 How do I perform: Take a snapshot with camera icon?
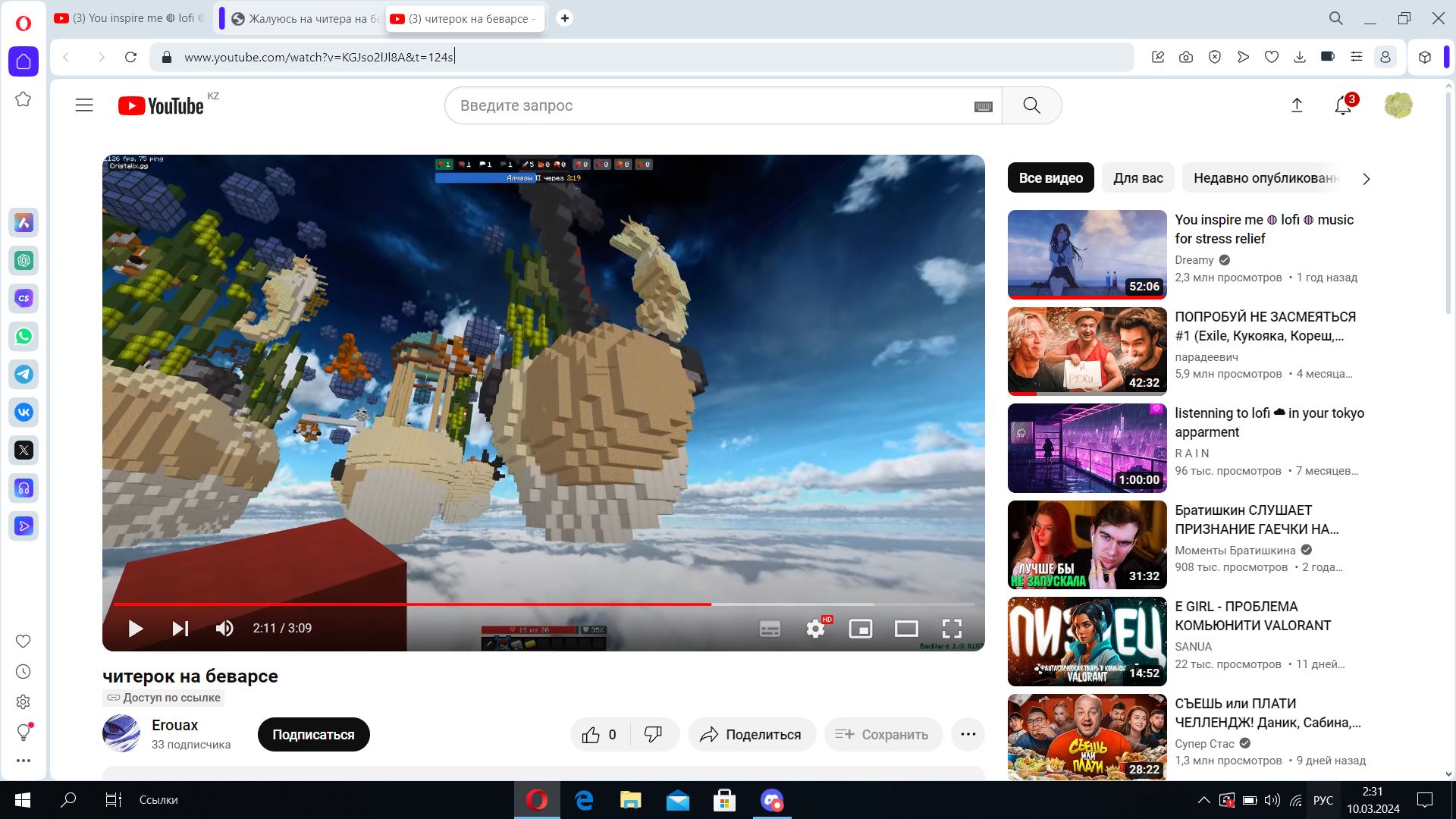point(1186,57)
